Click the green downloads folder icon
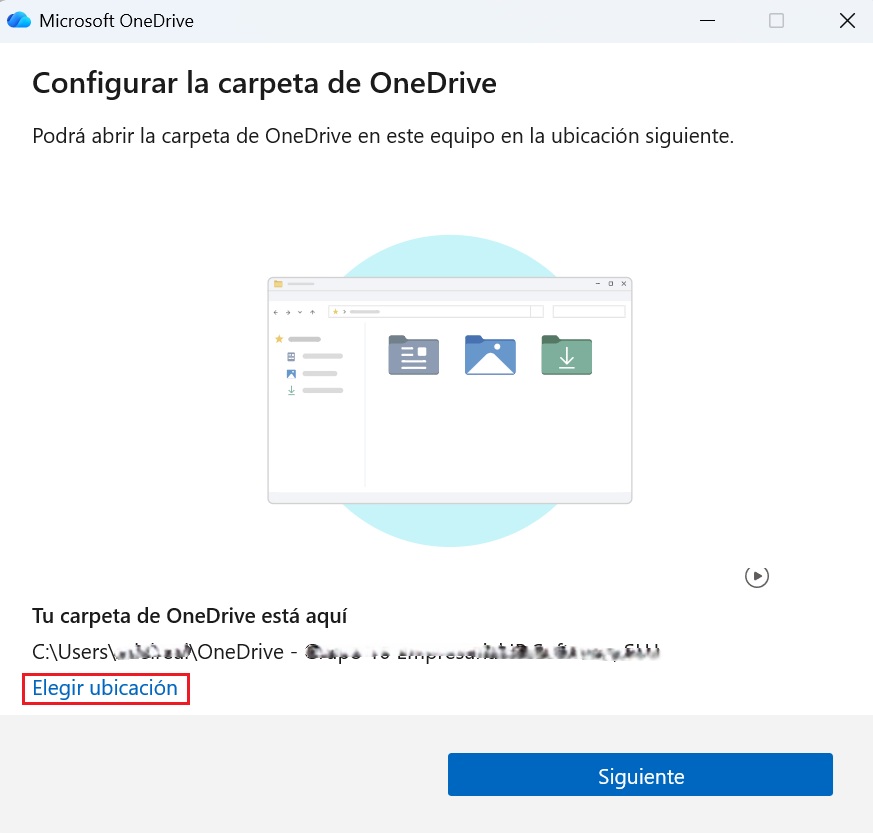The width and height of the screenshot is (873, 833). coord(566,355)
